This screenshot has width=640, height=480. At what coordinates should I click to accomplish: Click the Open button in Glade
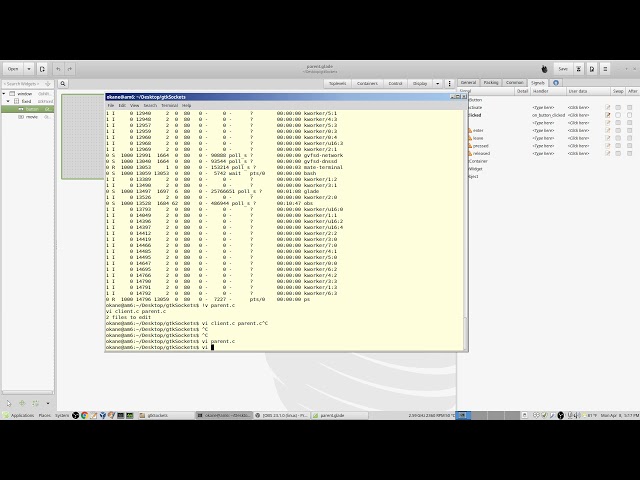coord(13,69)
